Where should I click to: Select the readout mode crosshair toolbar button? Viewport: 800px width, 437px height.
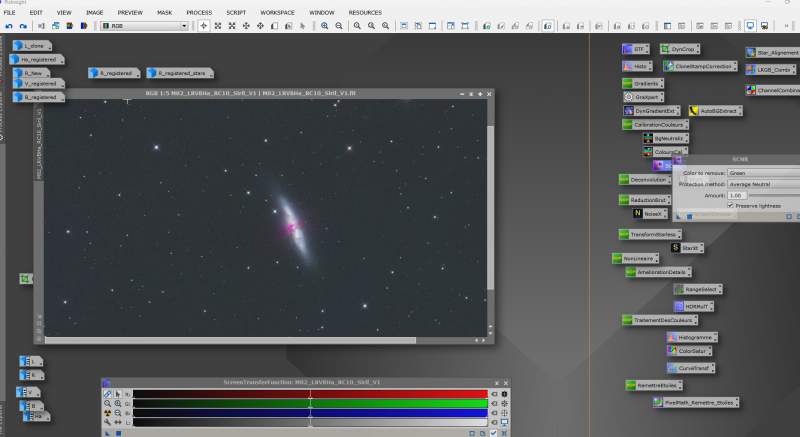point(204,25)
